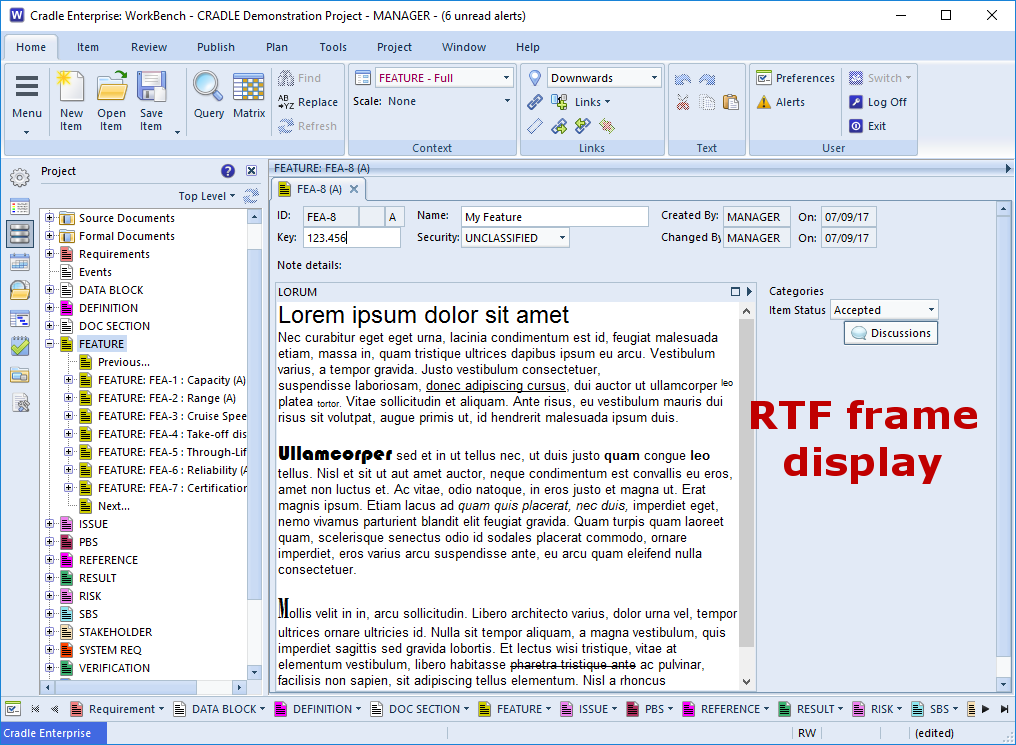Click the redo arrow icon

click(707, 79)
